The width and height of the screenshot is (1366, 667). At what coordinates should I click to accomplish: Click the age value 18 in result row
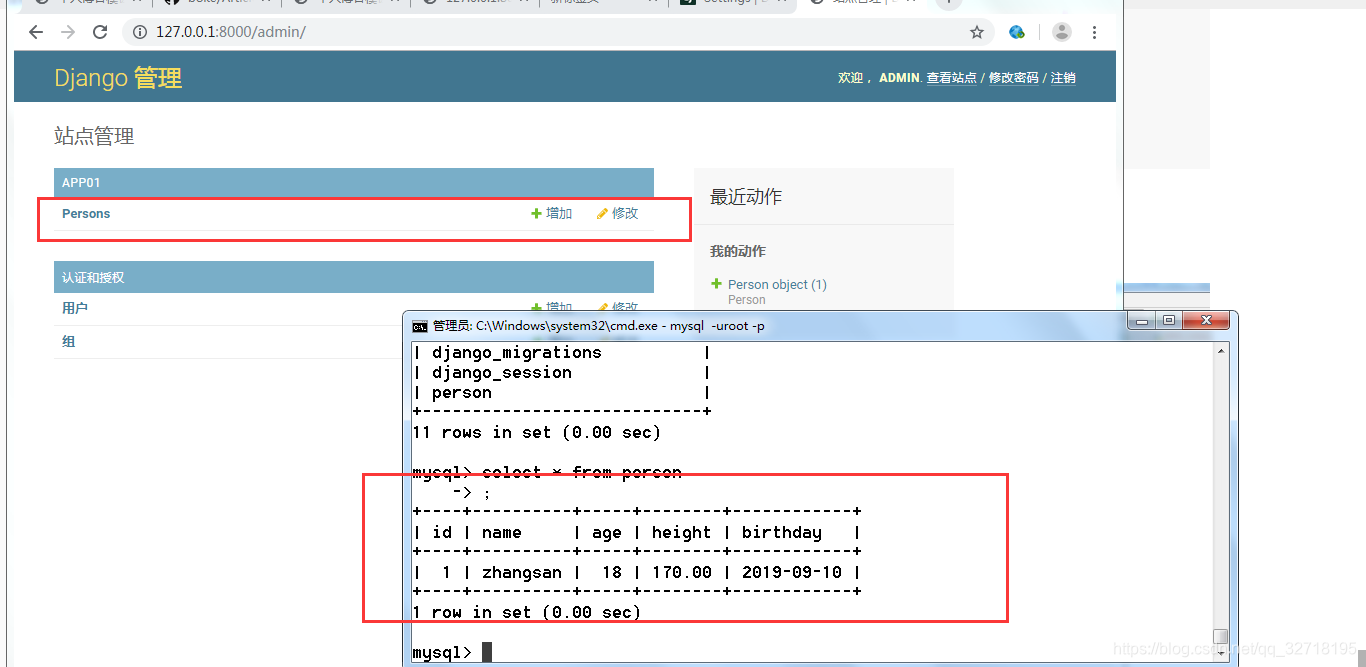click(612, 572)
